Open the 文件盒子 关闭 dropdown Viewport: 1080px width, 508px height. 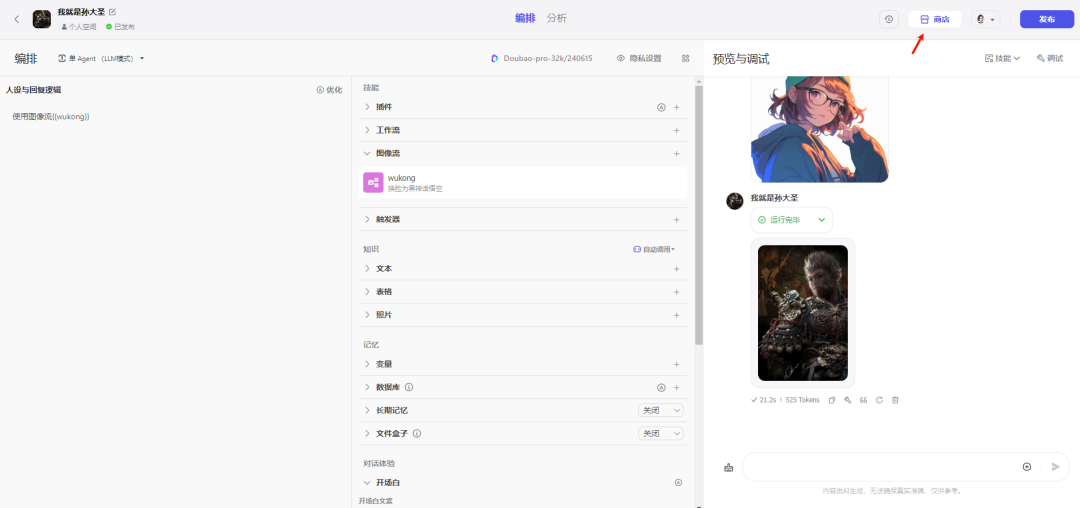pos(661,434)
